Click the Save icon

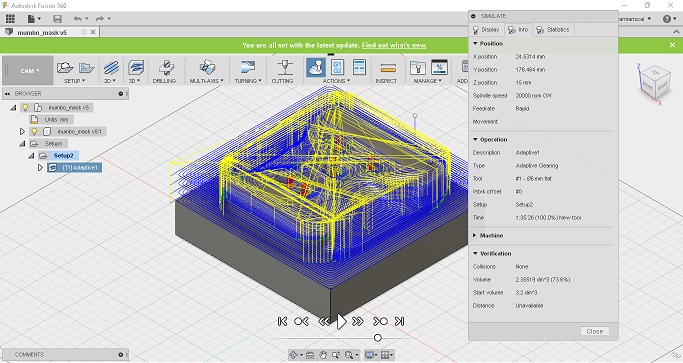[57, 18]
